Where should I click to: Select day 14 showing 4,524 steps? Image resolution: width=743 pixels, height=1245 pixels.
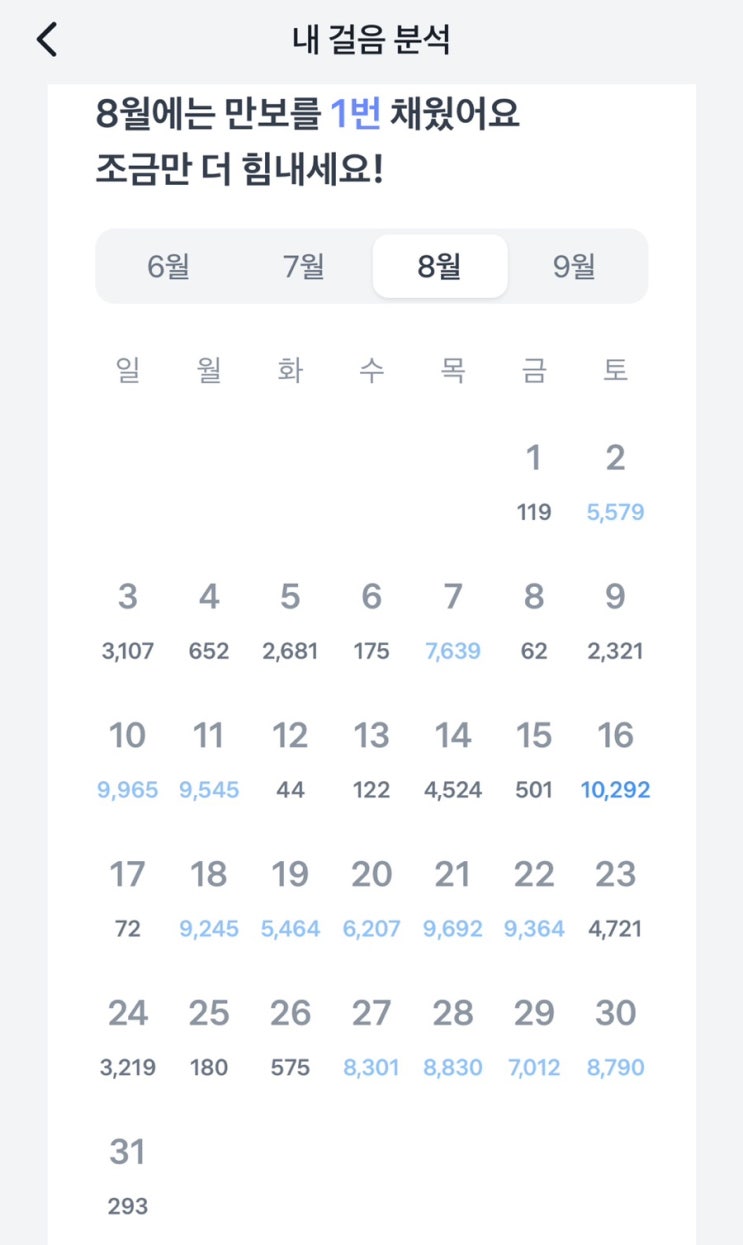click(x=453, y=761)
